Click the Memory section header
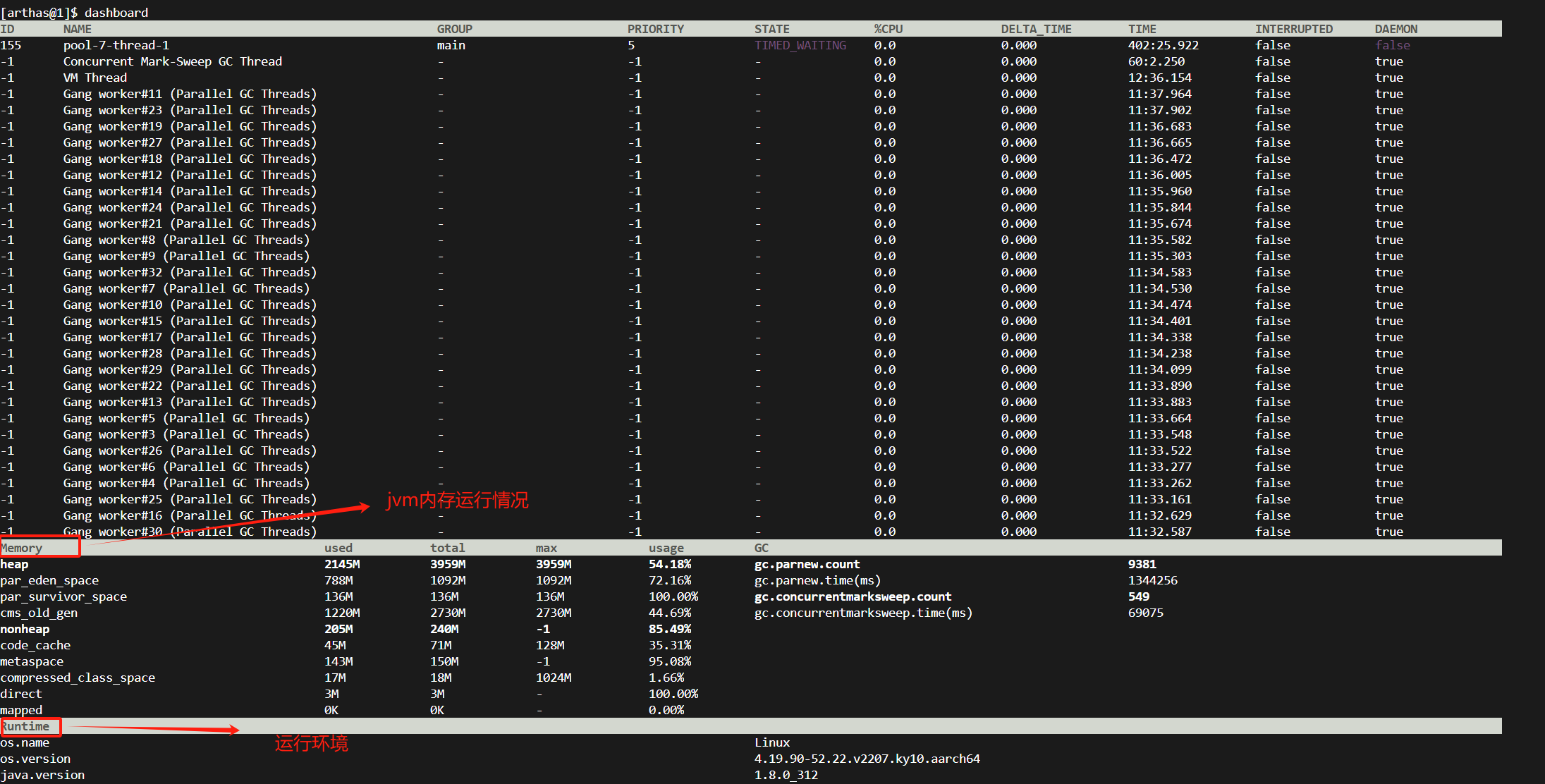The image size is (1545, 784). [23, 548]
